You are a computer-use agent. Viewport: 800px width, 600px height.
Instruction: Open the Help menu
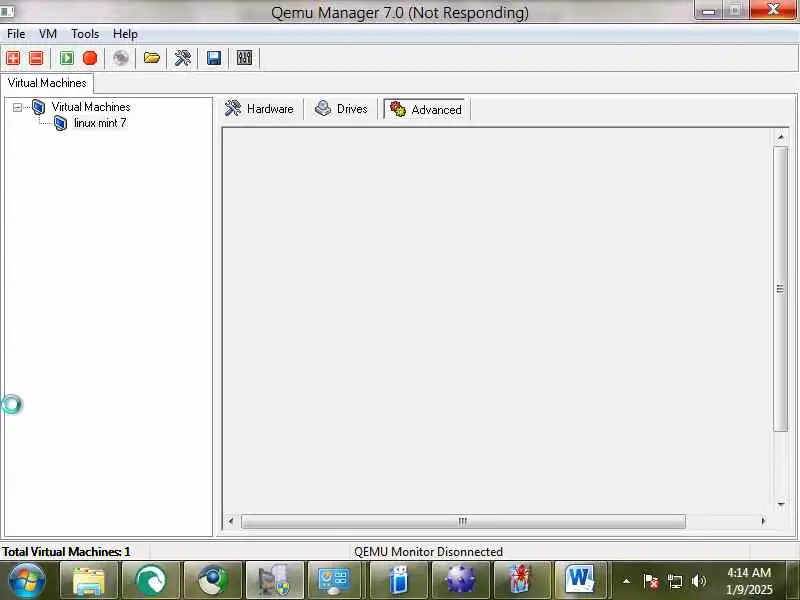pos(126,34)
